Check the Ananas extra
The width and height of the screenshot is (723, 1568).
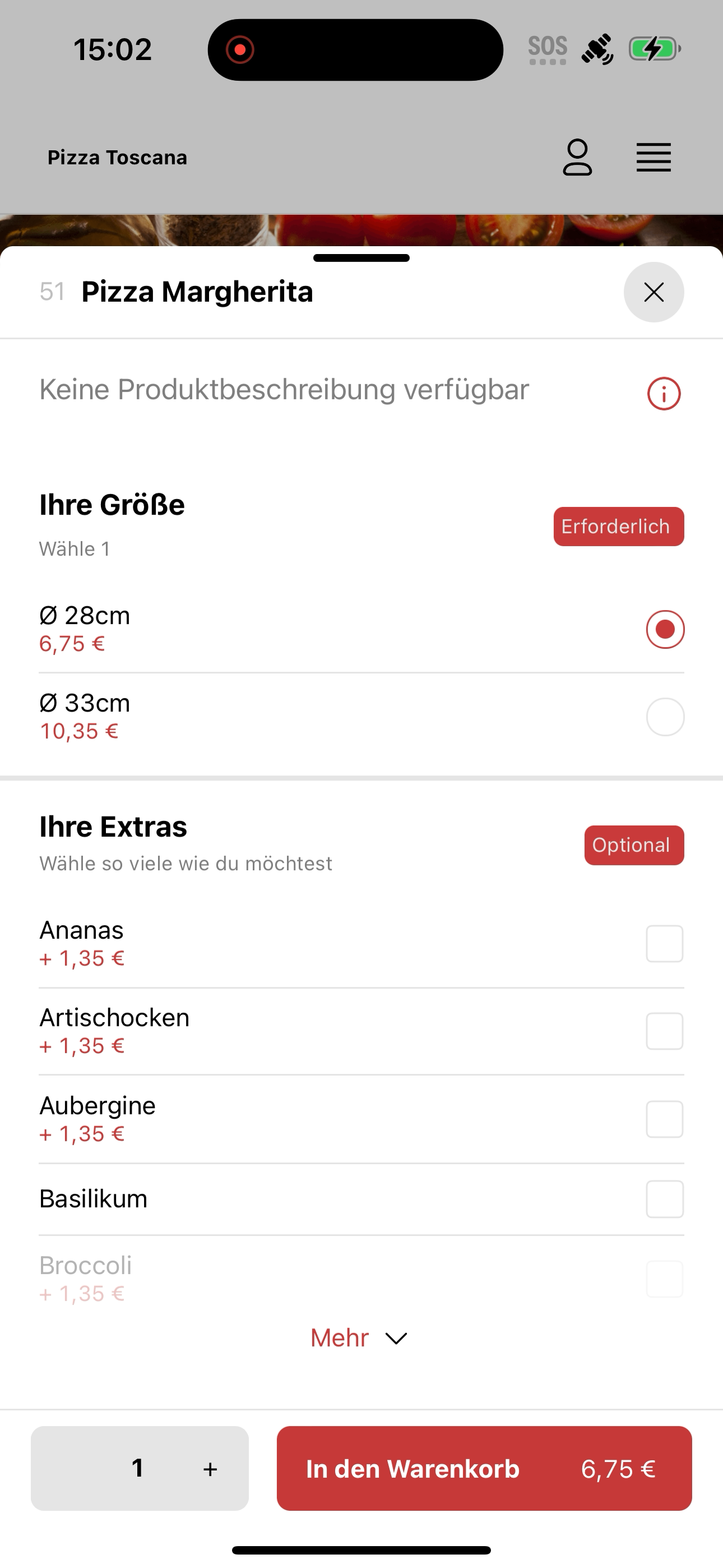point(665,943)
